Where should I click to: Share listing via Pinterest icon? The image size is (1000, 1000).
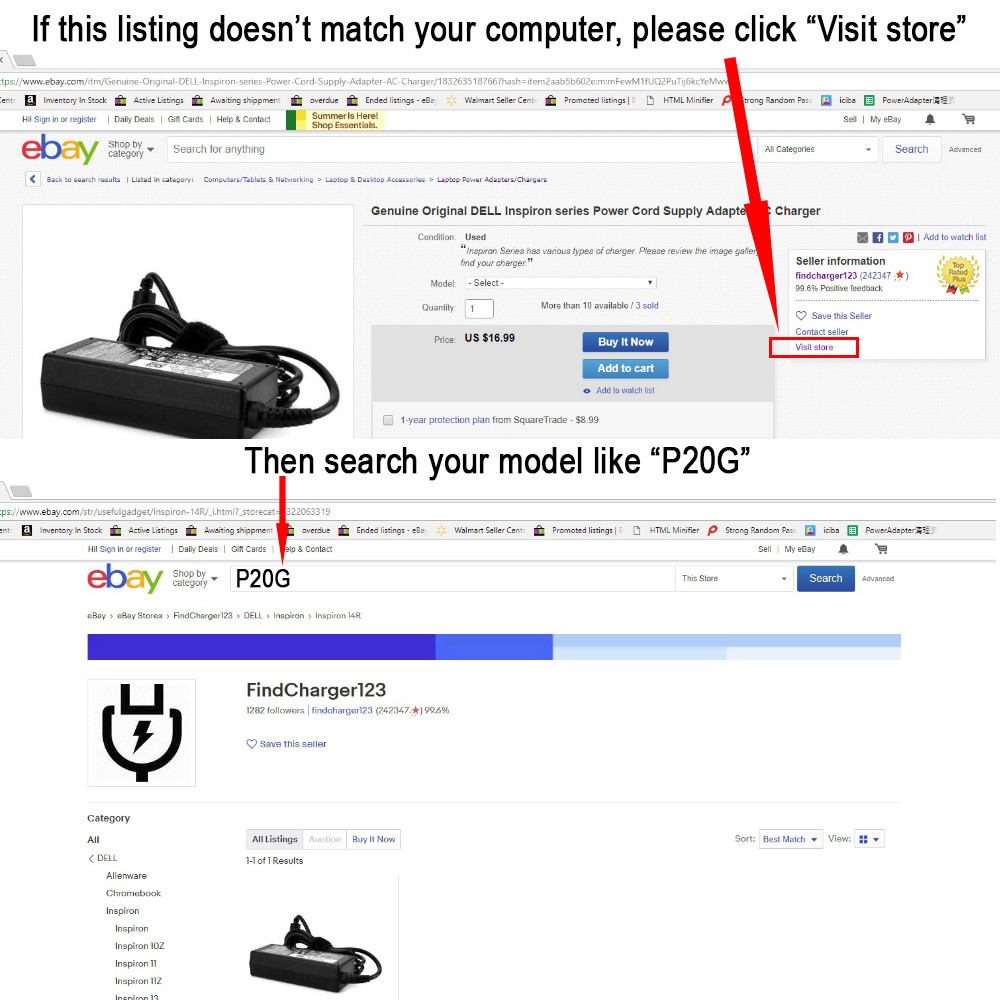point(908,237)
